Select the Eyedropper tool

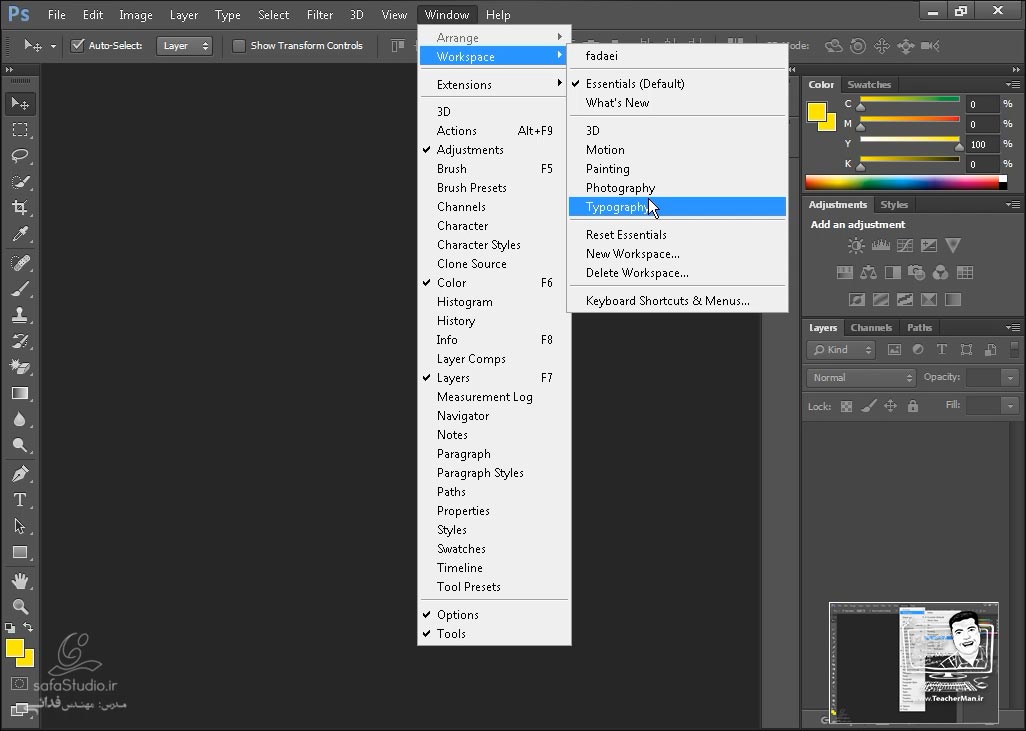20,234
